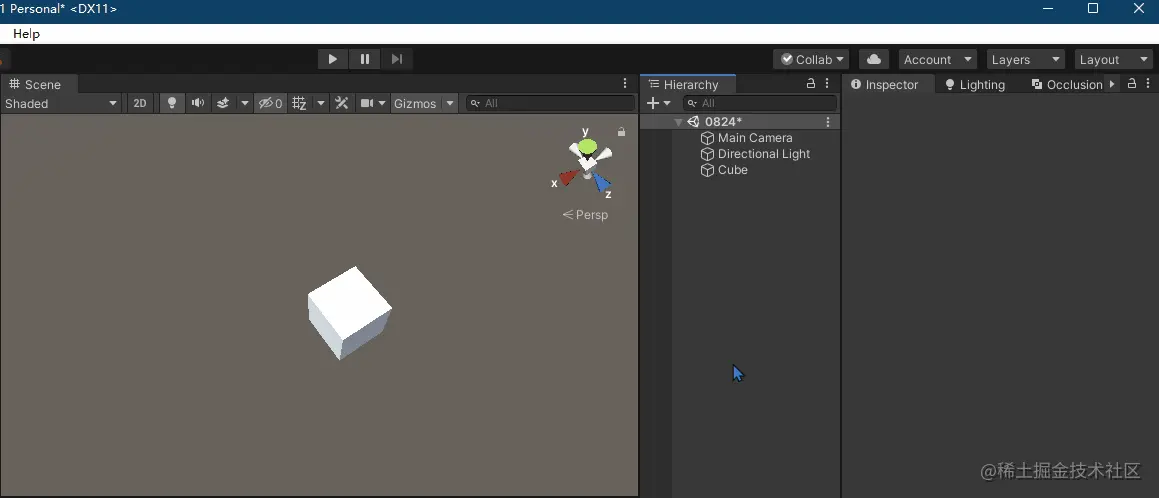Click the blue Z axis gizmo cone

click(602, 183)
